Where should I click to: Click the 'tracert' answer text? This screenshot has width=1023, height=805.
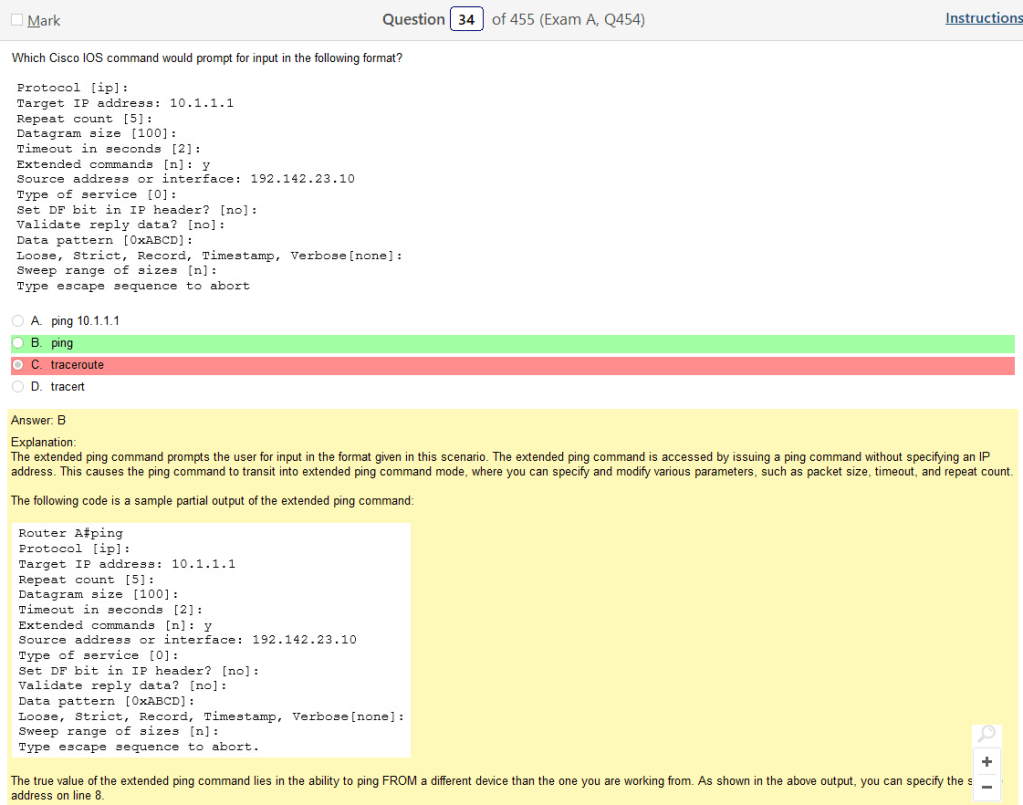[68, 386]
